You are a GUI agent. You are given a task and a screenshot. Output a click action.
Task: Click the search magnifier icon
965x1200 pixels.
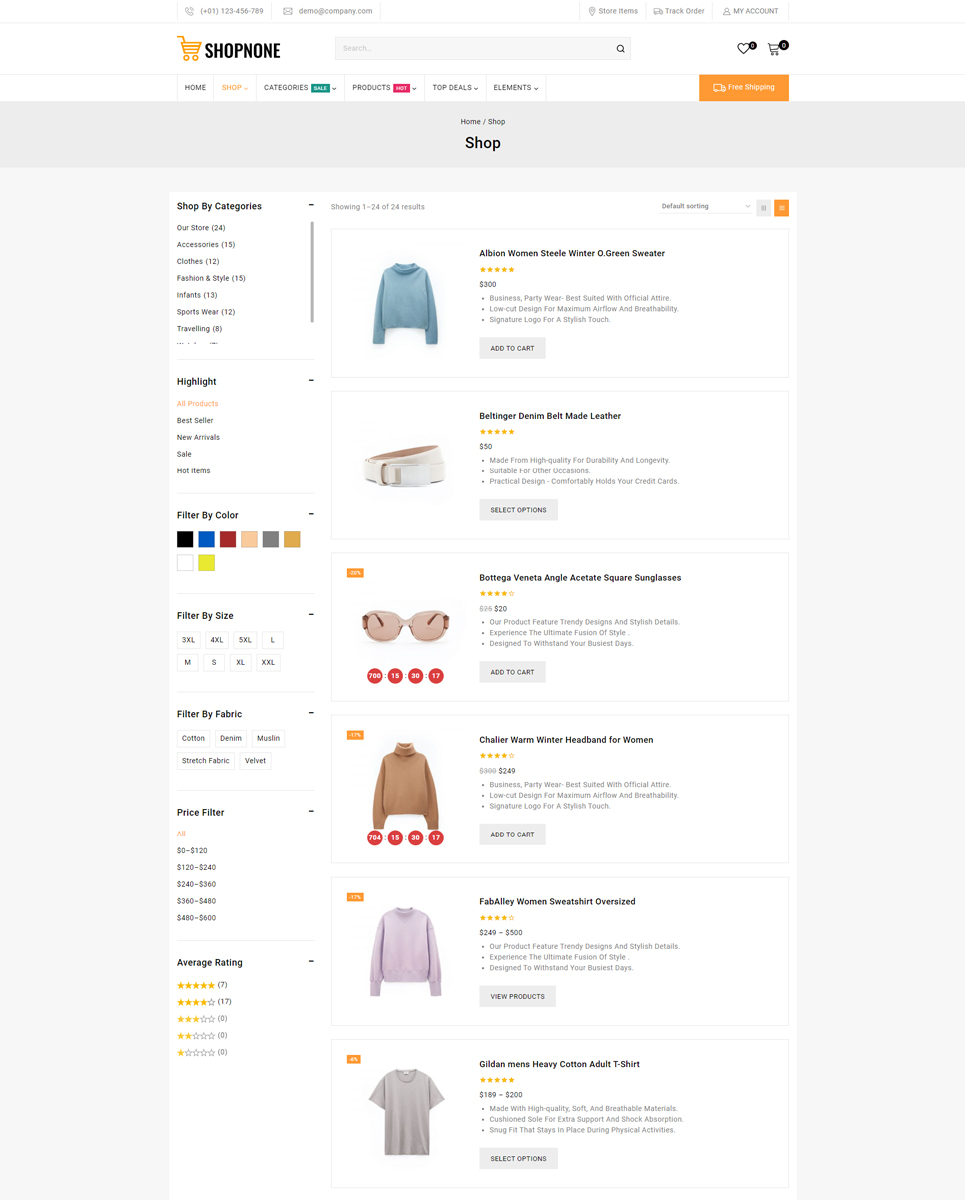(620, 49)
